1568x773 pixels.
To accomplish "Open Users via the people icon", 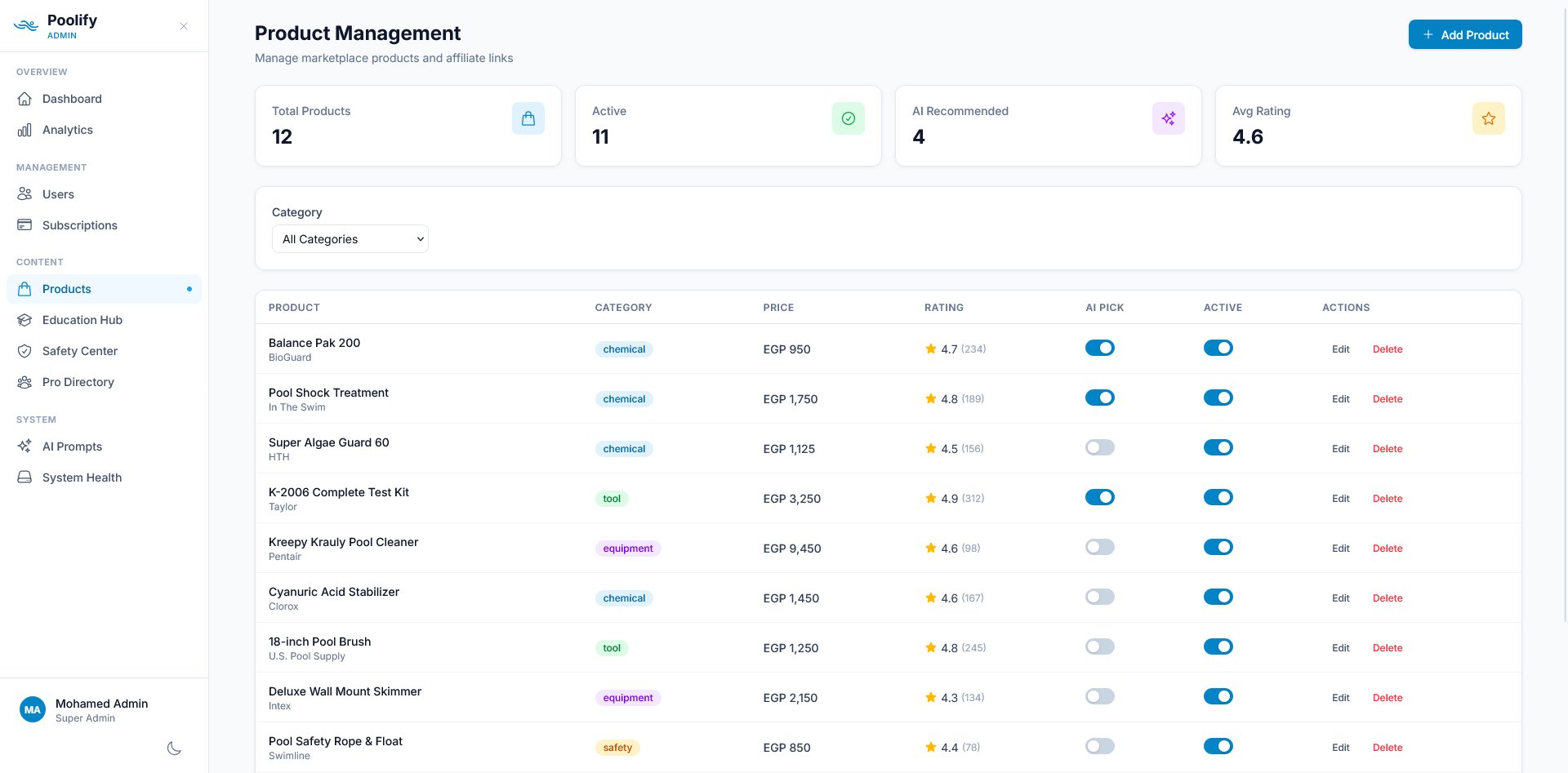I will [25, 194].
